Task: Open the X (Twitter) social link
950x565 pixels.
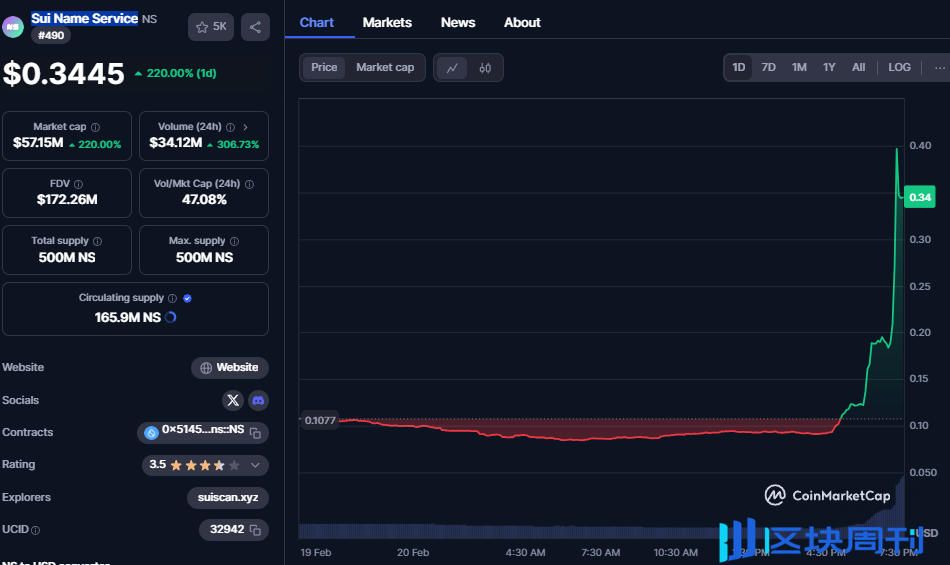Action: coord(233,400)
